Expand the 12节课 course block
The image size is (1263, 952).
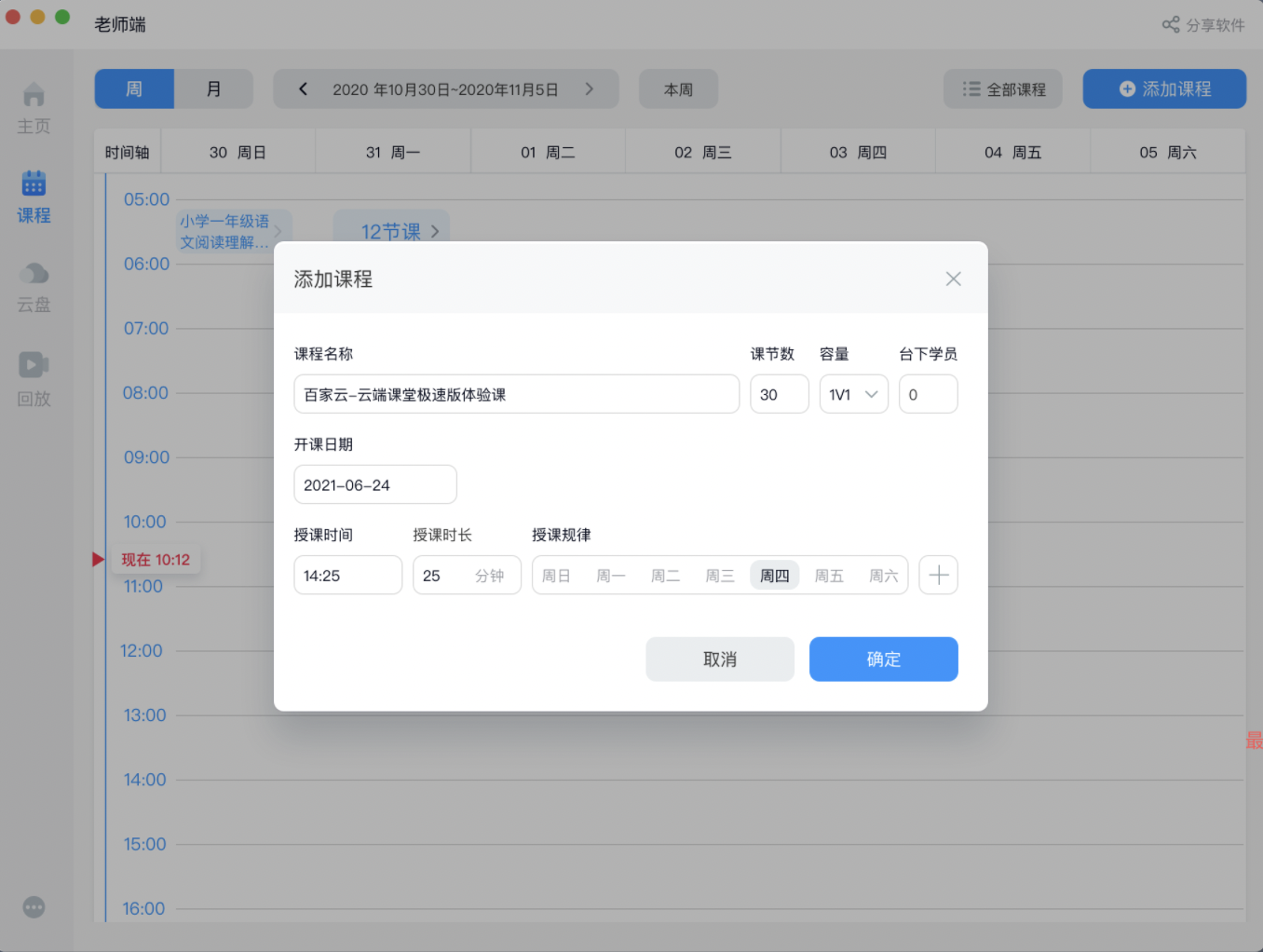click(x=392, y=227)
